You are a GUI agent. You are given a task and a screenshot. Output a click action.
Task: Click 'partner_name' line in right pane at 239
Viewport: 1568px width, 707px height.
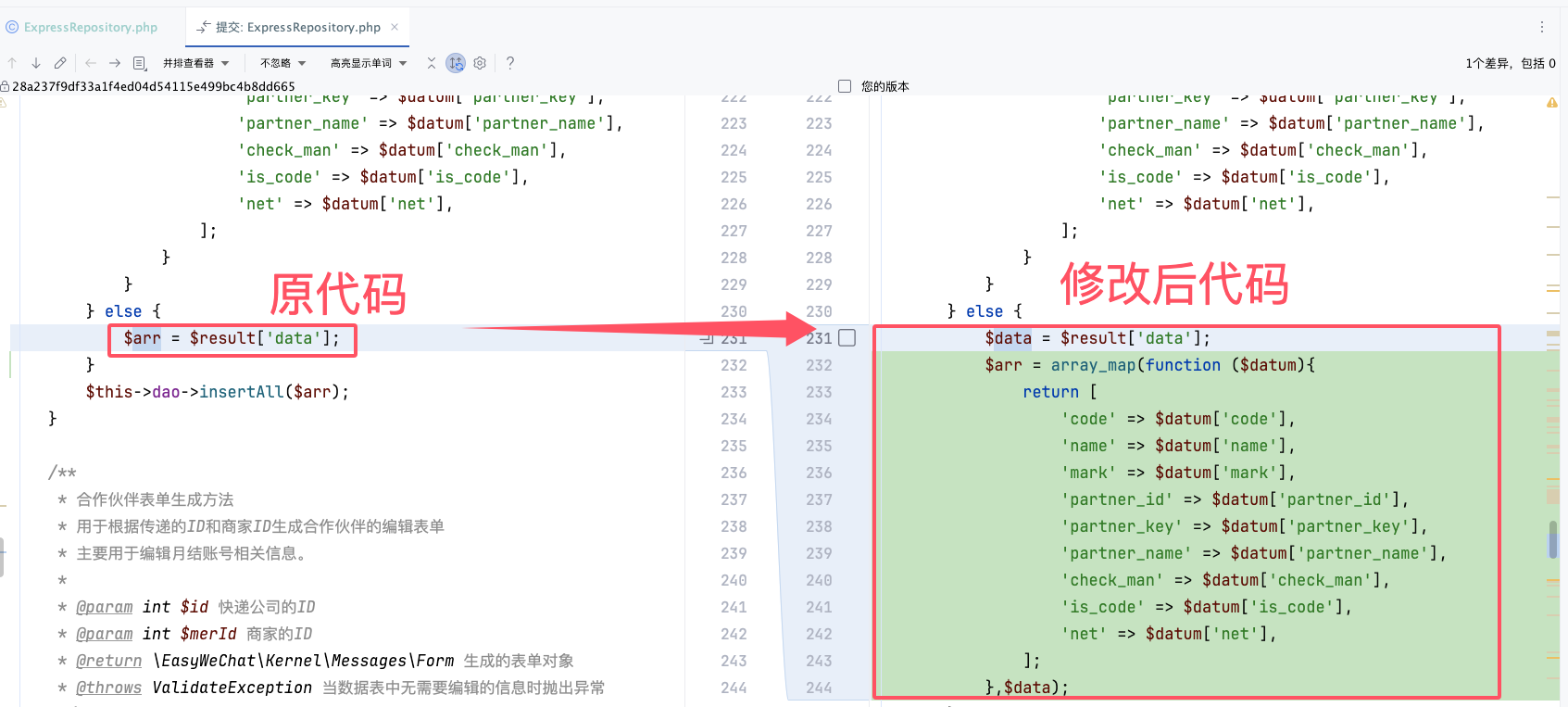(1254, 553)
